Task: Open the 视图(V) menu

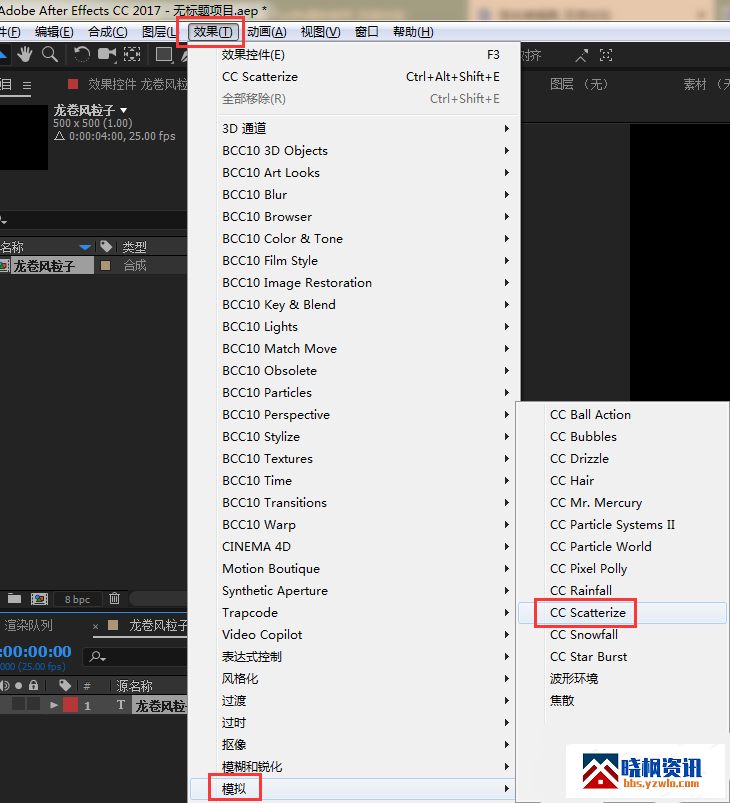Action: pyautogui.click(x=320, y=32)
